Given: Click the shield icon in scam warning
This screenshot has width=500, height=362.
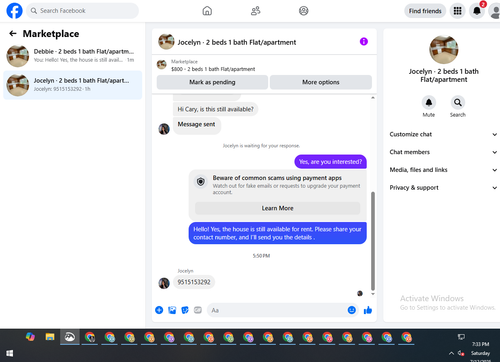Looking at the screenshot, I should click(201, 182).
